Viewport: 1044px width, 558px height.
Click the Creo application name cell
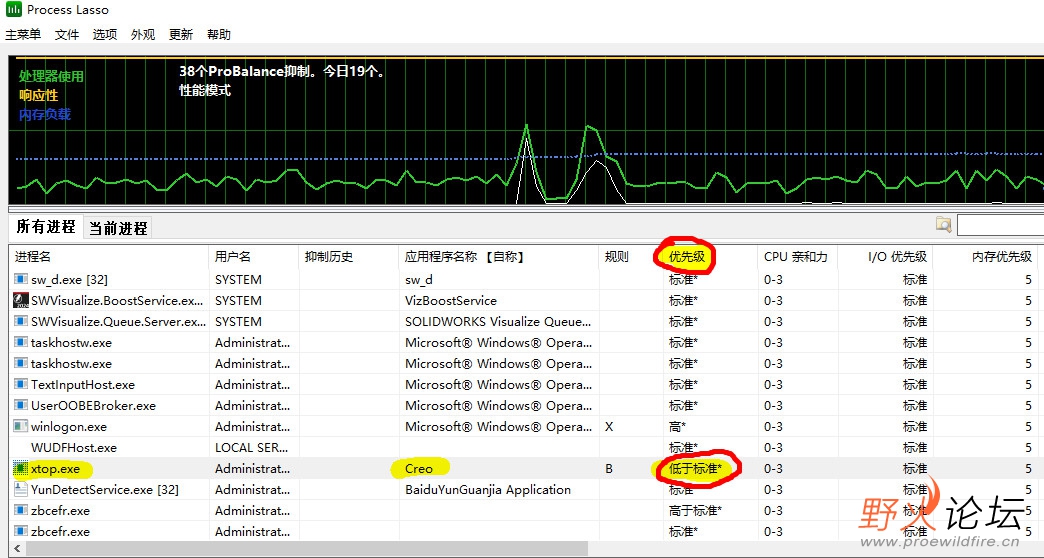point(419,469)
